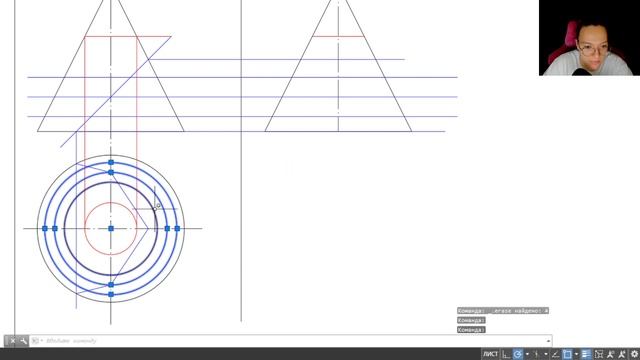Screen dimensions: 640x360
Task: Toggle isometric drafting icon
Action: coord(536,354)
